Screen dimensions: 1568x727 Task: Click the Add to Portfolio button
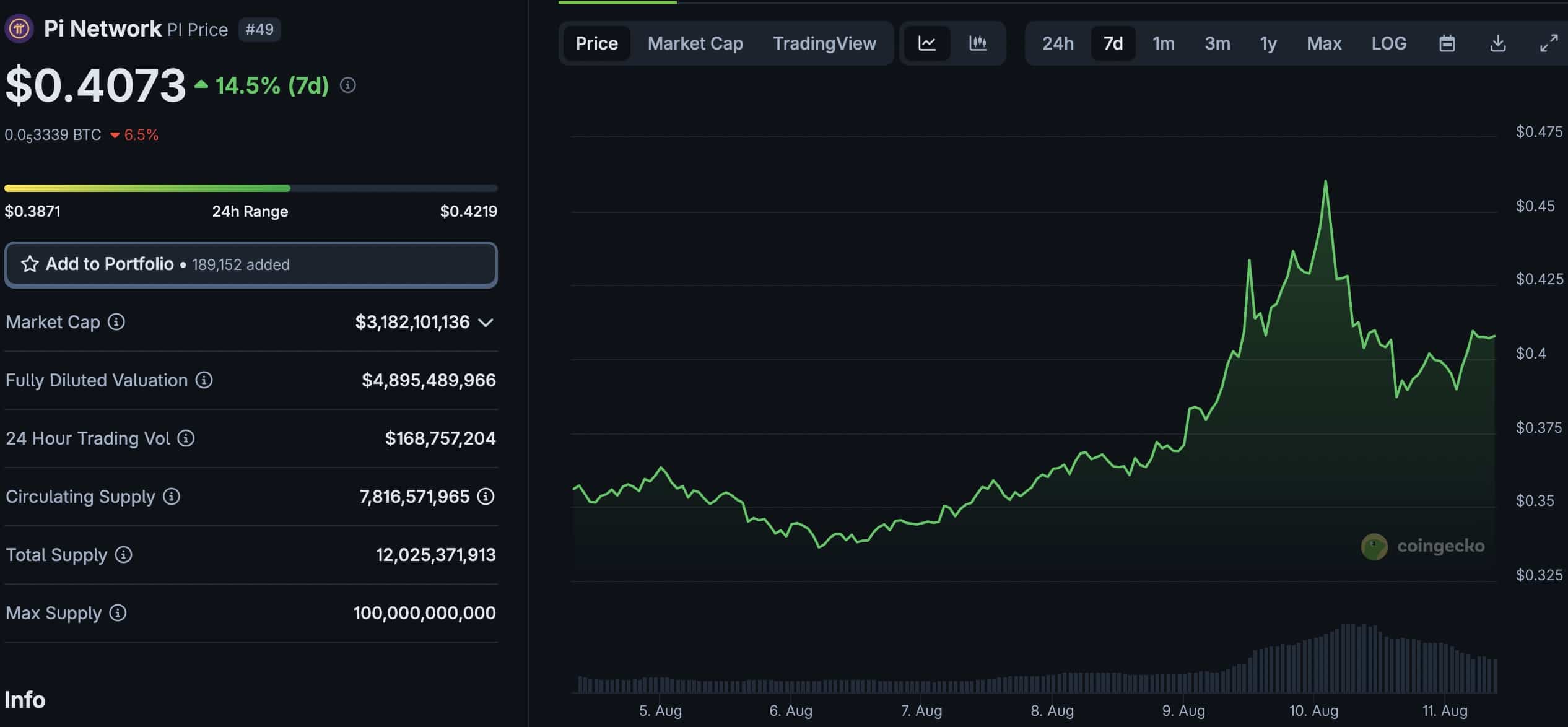pos(250,264)
